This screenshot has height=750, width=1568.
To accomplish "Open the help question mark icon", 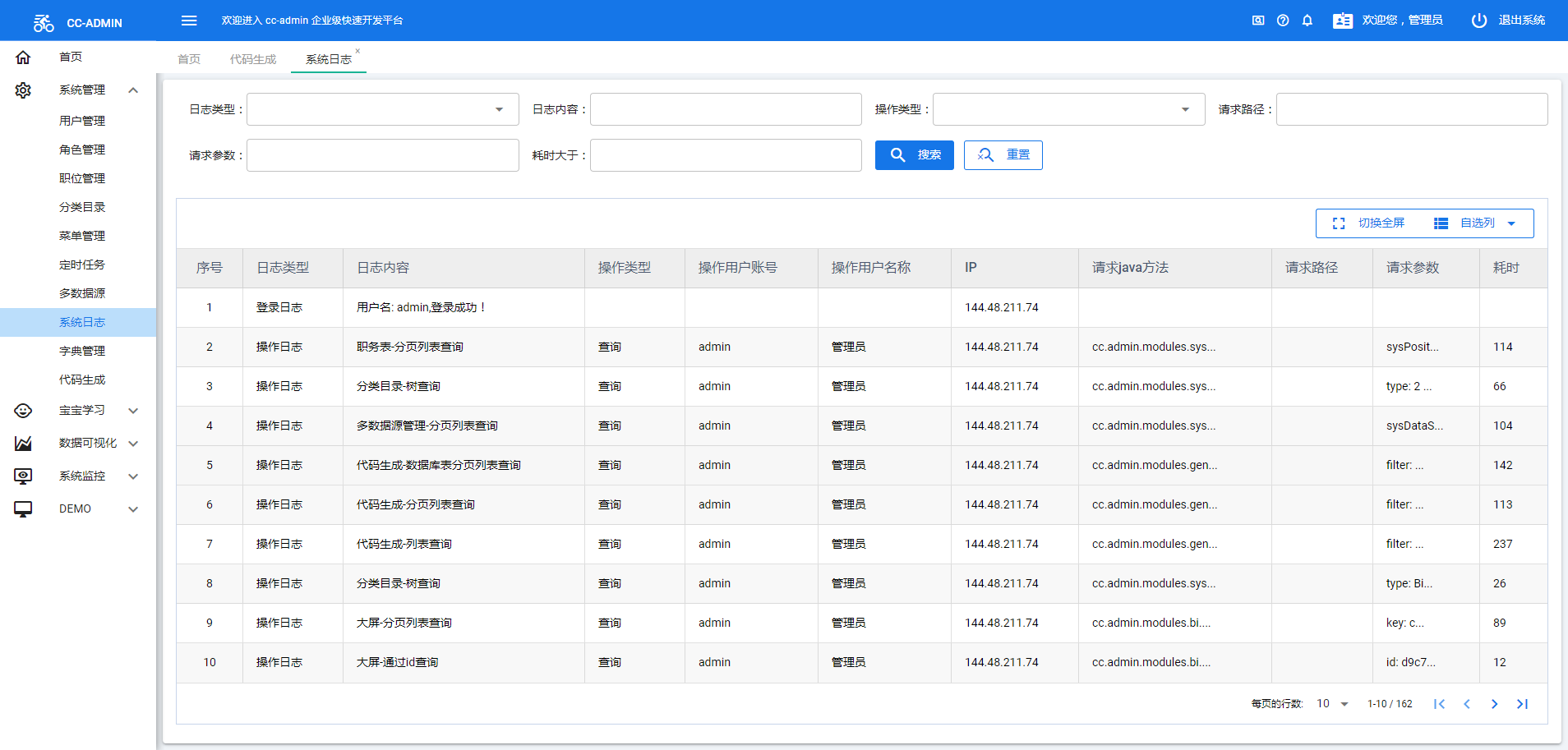I will pos(1283,21).
